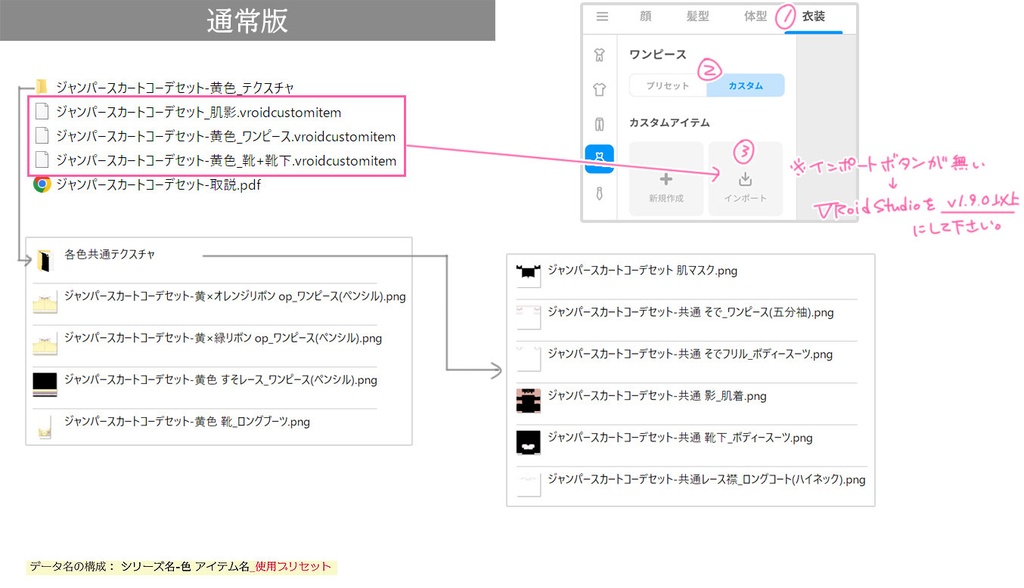Choose the プリセット toggle option
The width and height of the screenshot is (1024, 588).
(x=667, y=86)
